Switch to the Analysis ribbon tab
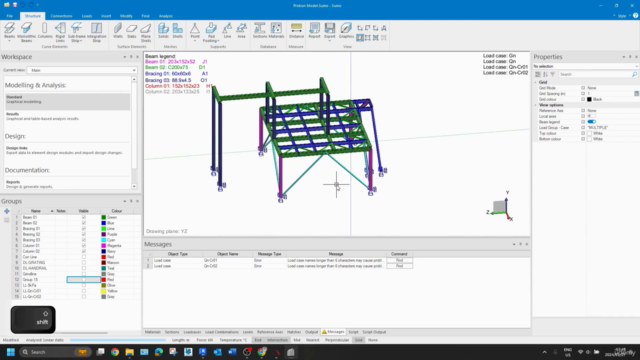This screenshot has height=360, width=640. 165,16
